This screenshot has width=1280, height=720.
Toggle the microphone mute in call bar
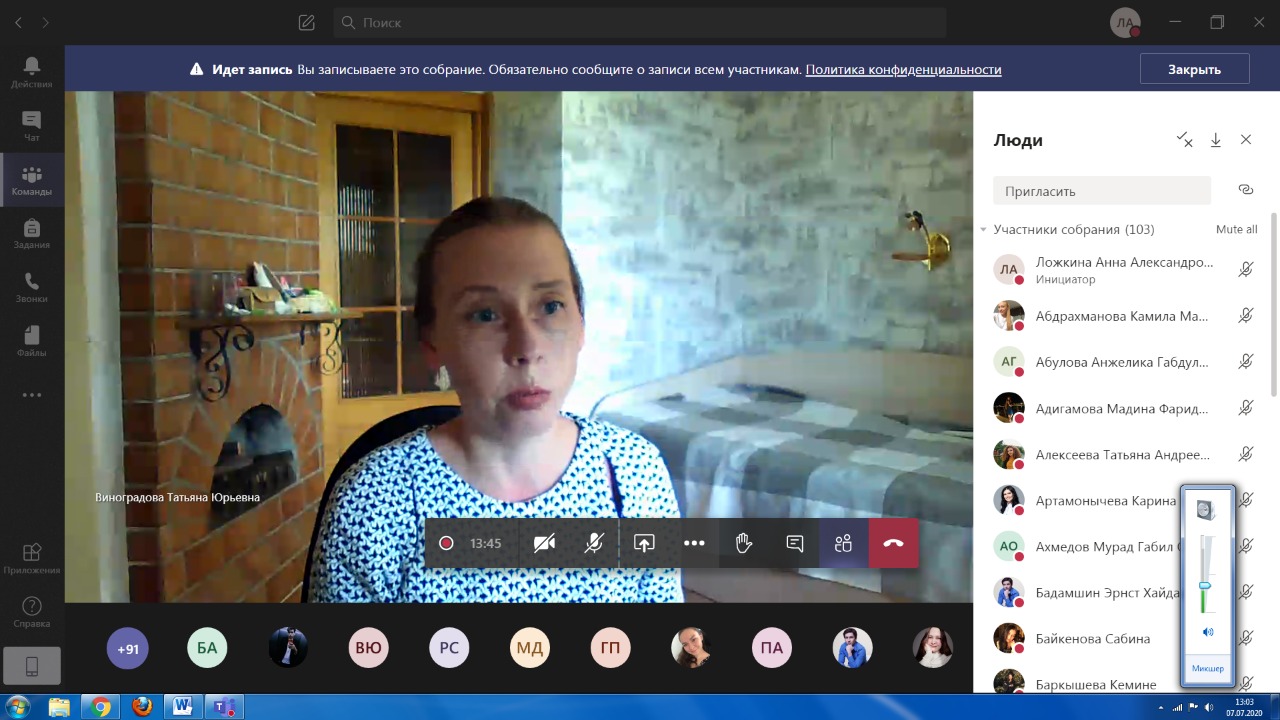pos(594,543)
